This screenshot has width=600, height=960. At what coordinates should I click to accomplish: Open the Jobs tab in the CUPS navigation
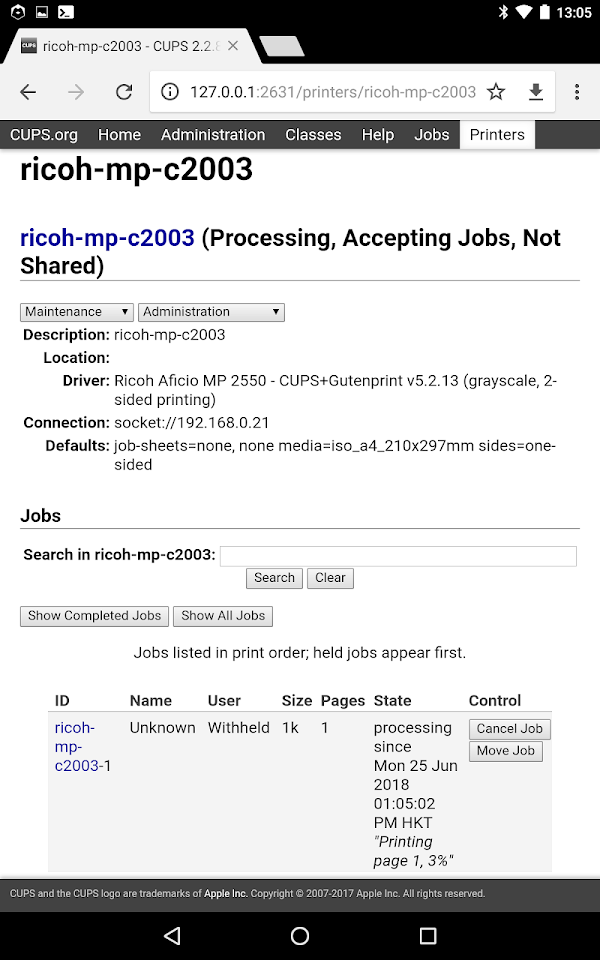point(432,135)
